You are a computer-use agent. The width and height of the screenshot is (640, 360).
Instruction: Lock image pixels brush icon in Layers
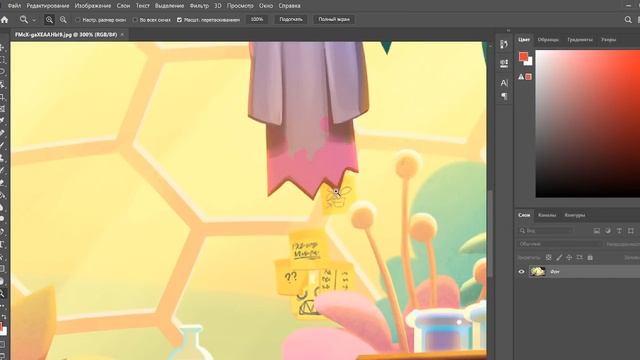click(559, 258)
